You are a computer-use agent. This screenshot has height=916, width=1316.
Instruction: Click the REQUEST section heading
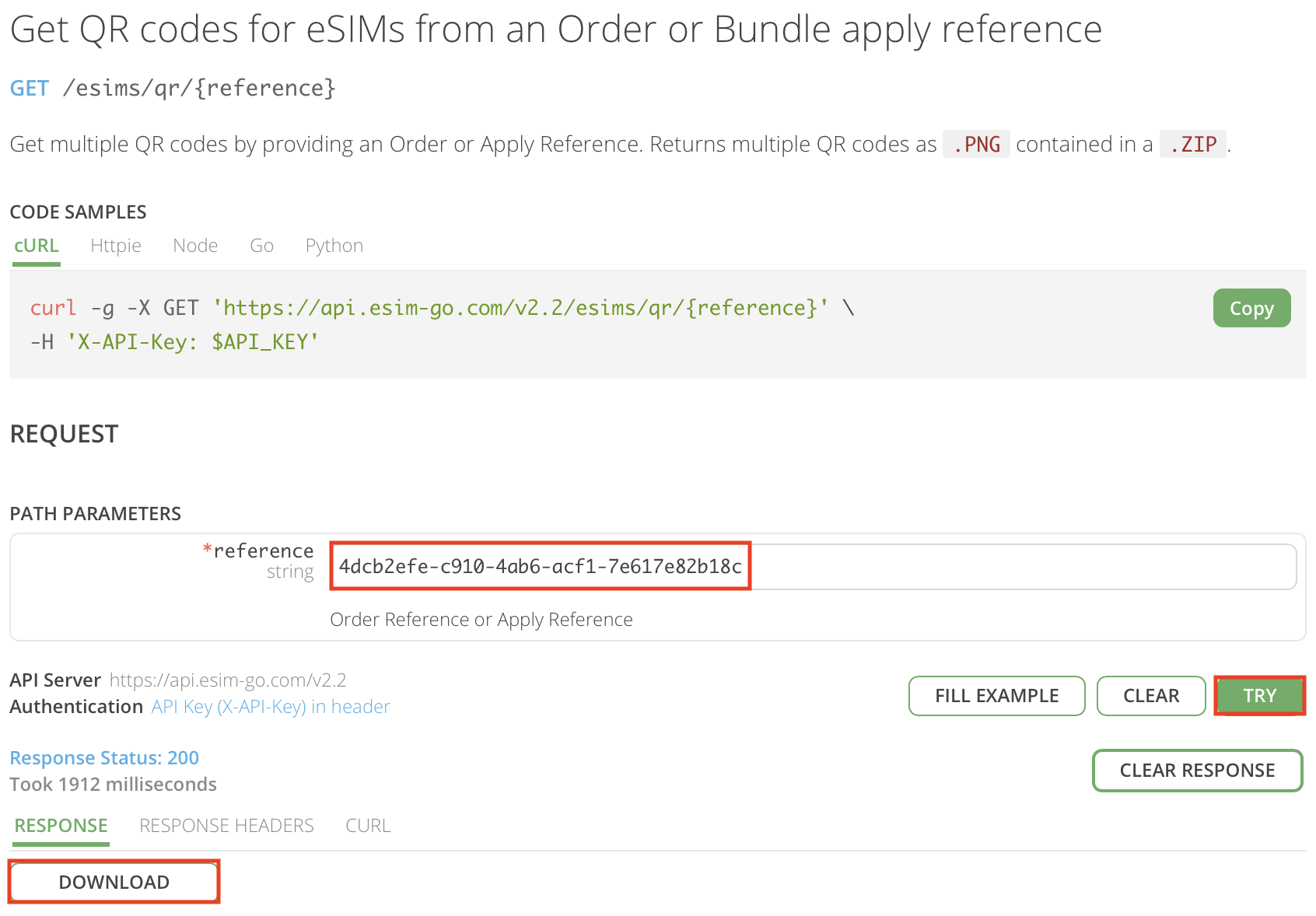click(x=64, y=434)
